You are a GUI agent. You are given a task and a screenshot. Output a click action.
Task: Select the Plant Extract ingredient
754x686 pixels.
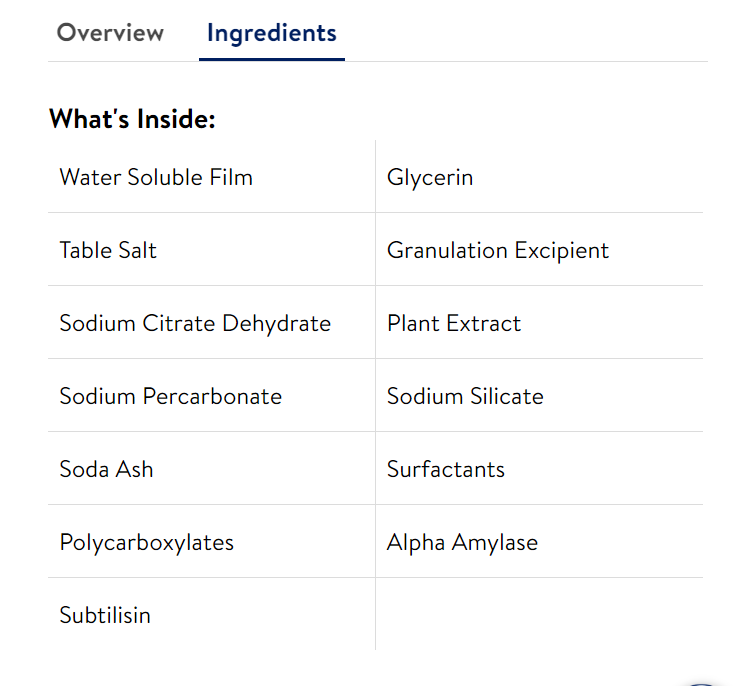coord(453,323)
